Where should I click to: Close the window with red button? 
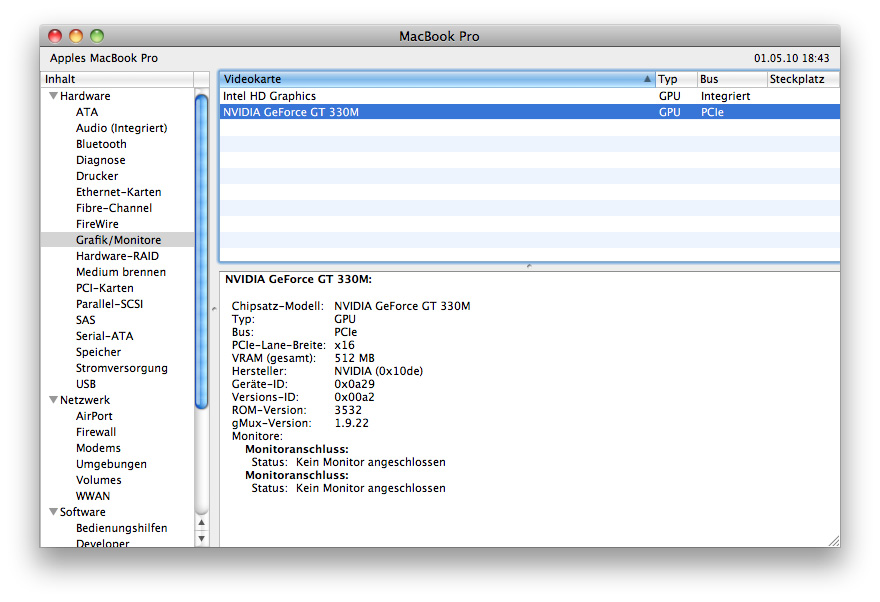[55, 36]
